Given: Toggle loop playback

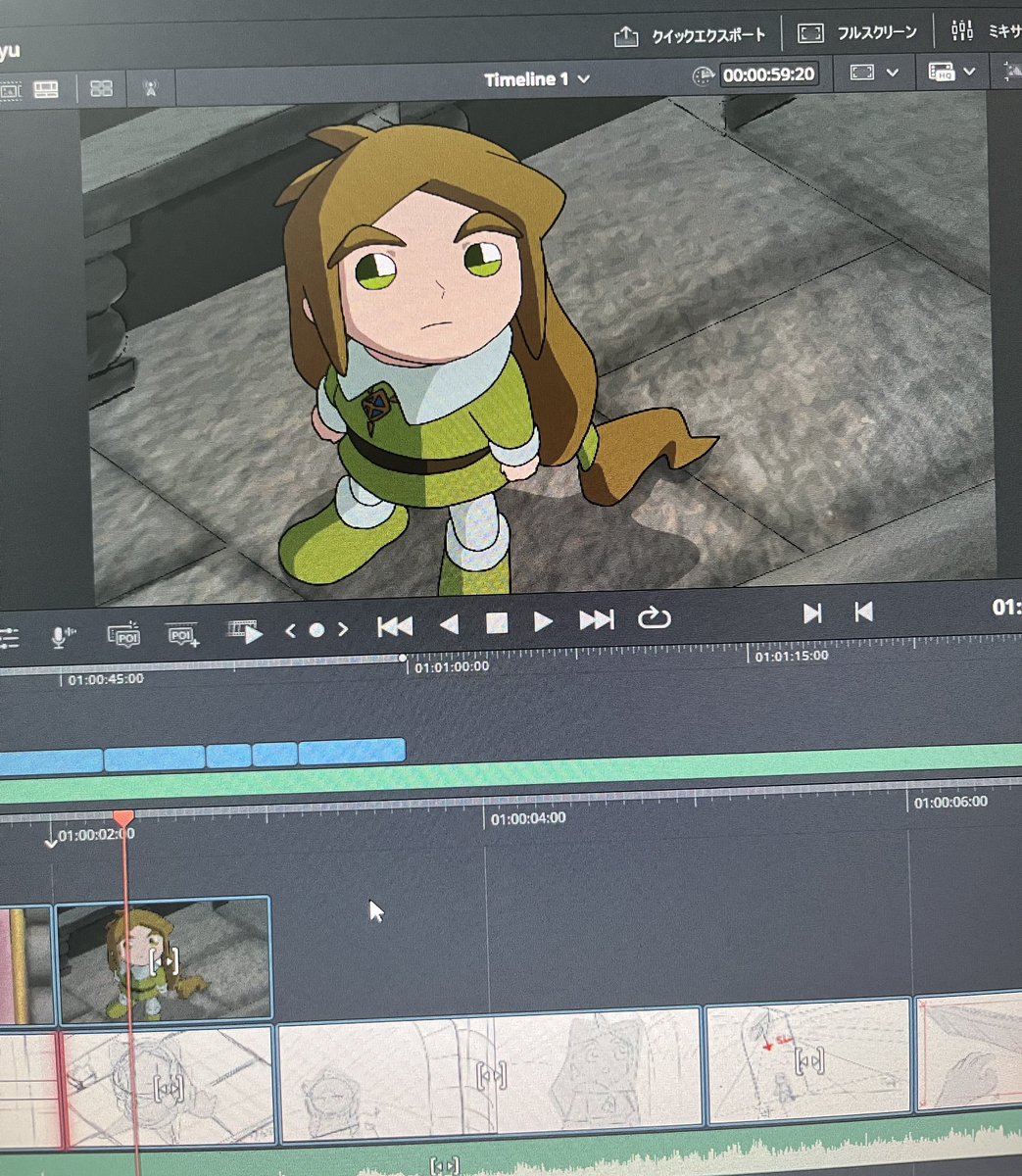Looking at the screenshot, I should (654, 617).
